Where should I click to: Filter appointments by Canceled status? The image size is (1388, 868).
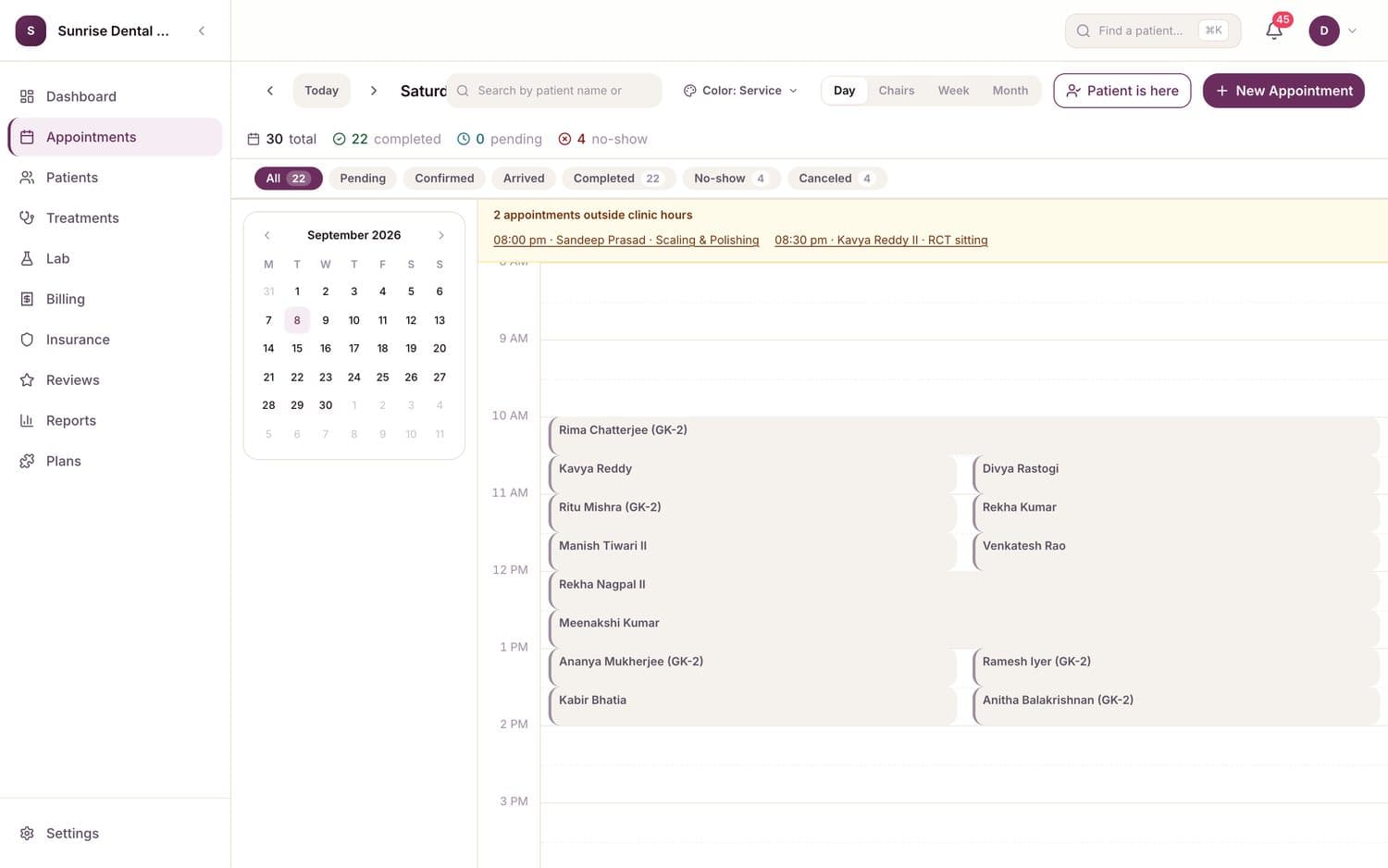click(837, 179)
